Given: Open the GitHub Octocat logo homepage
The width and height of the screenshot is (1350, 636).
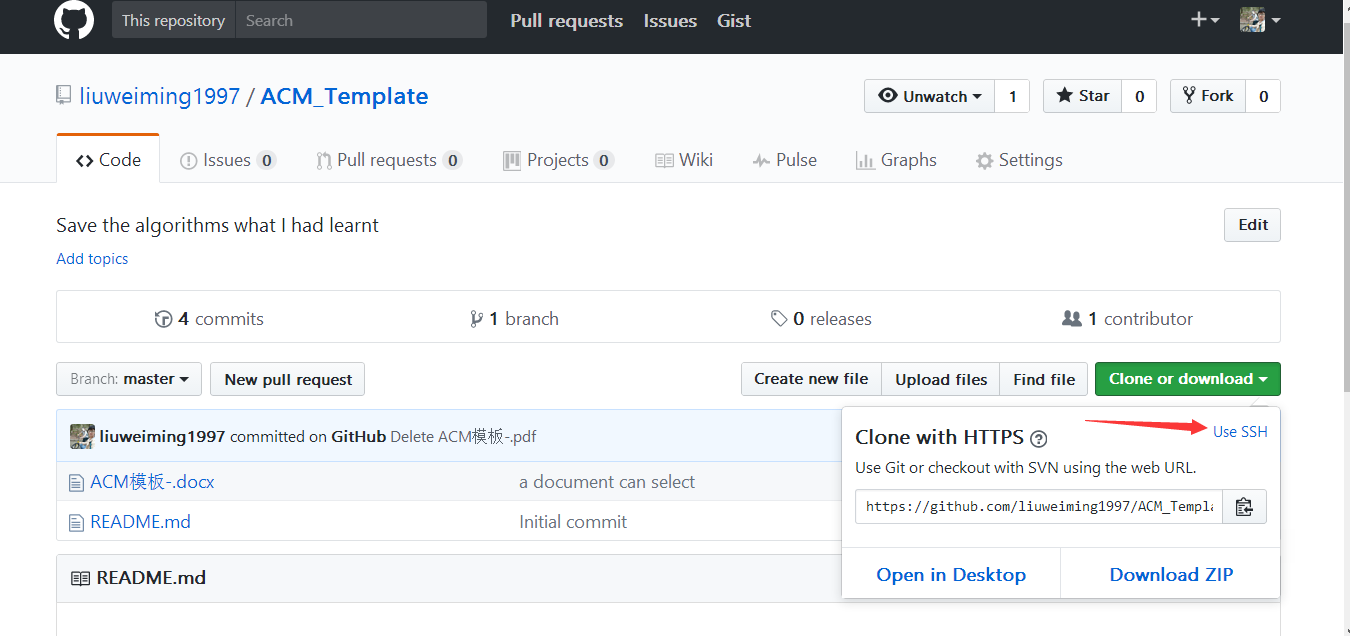Looking at the screenshot, I should (x=74, y=20).
